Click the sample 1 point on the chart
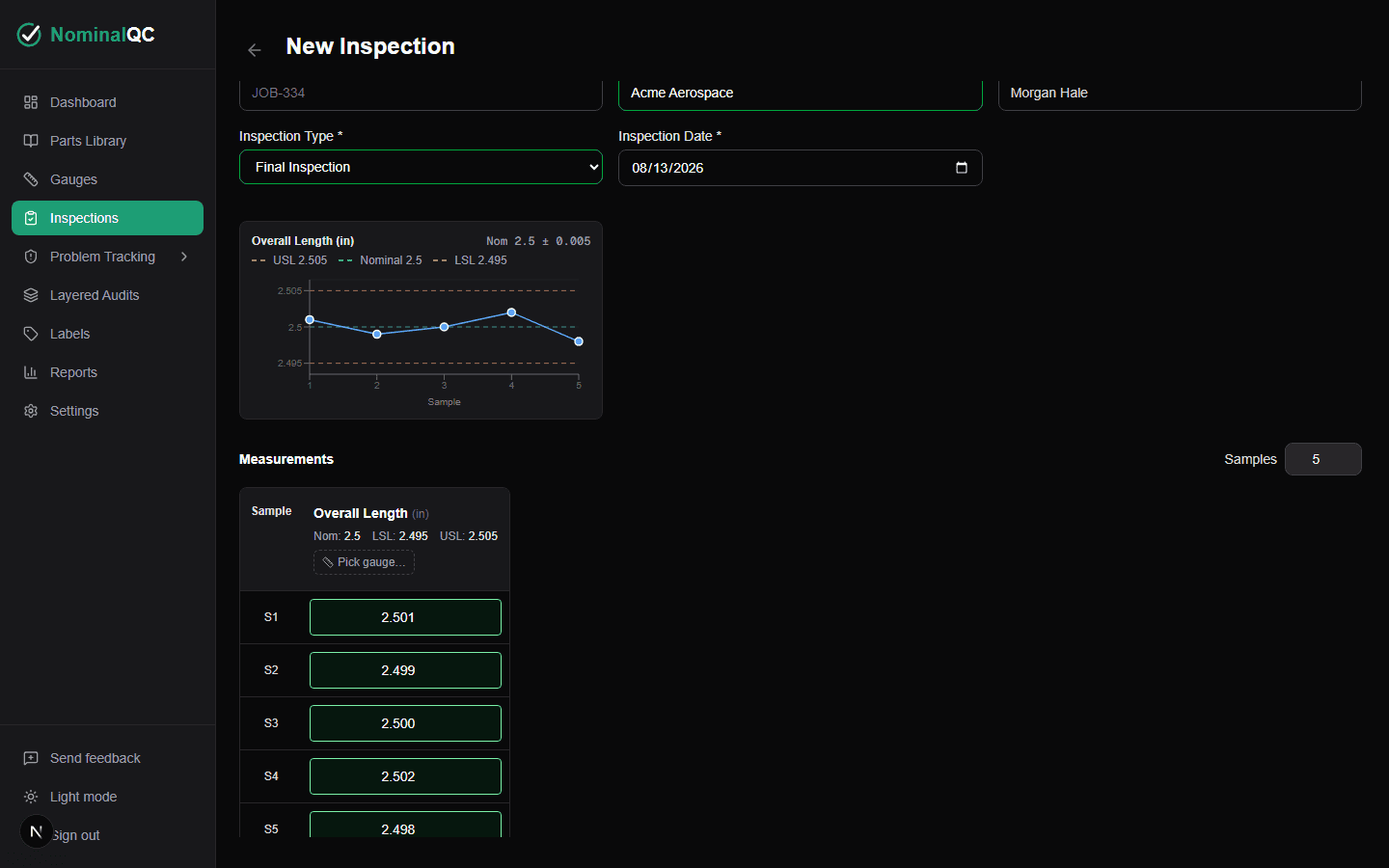Image resolution: width=1389 pixels, height=868 pixels. 310,319
